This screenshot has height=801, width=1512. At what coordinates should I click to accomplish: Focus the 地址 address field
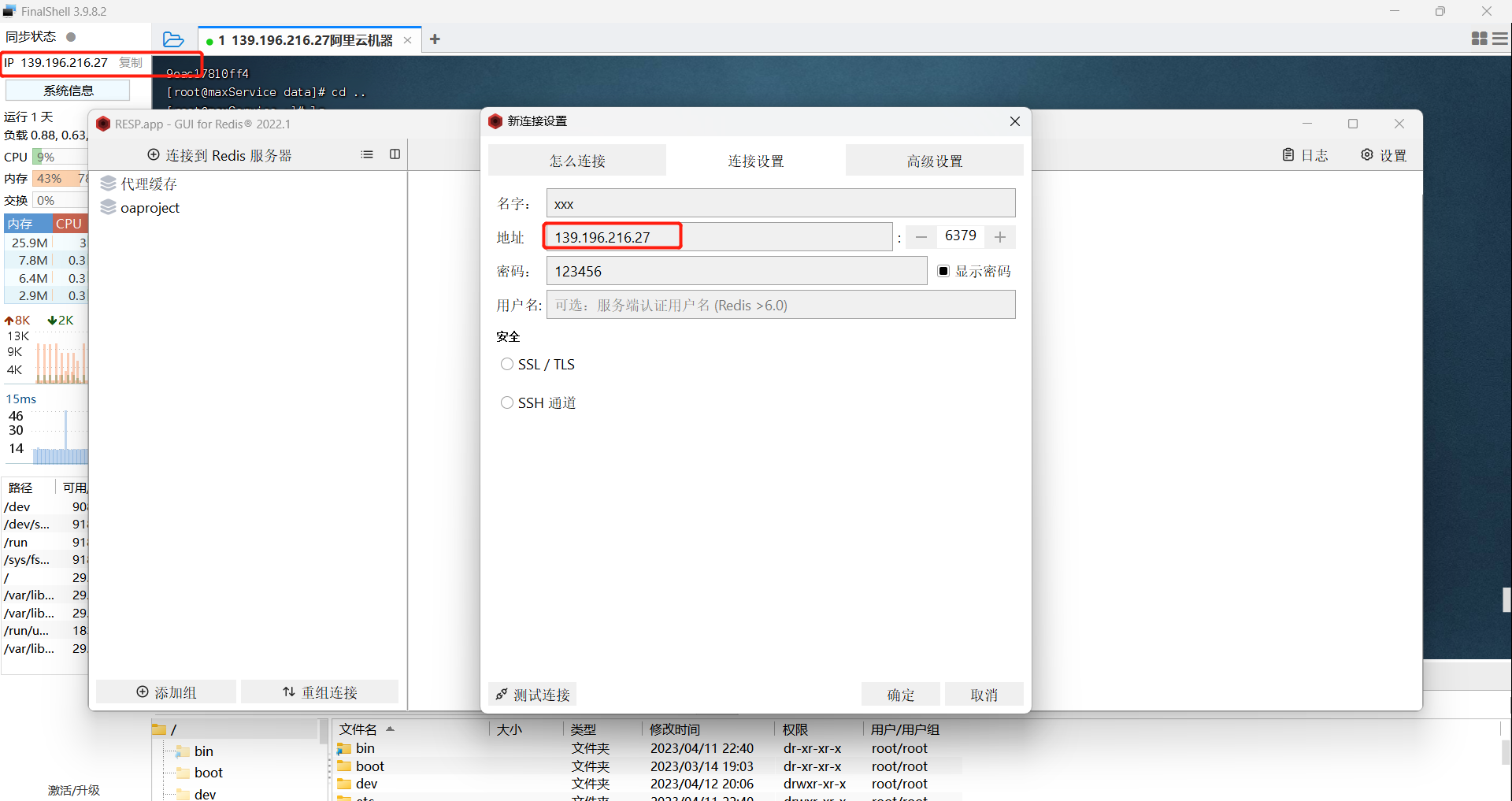click(x=719, y=237)
